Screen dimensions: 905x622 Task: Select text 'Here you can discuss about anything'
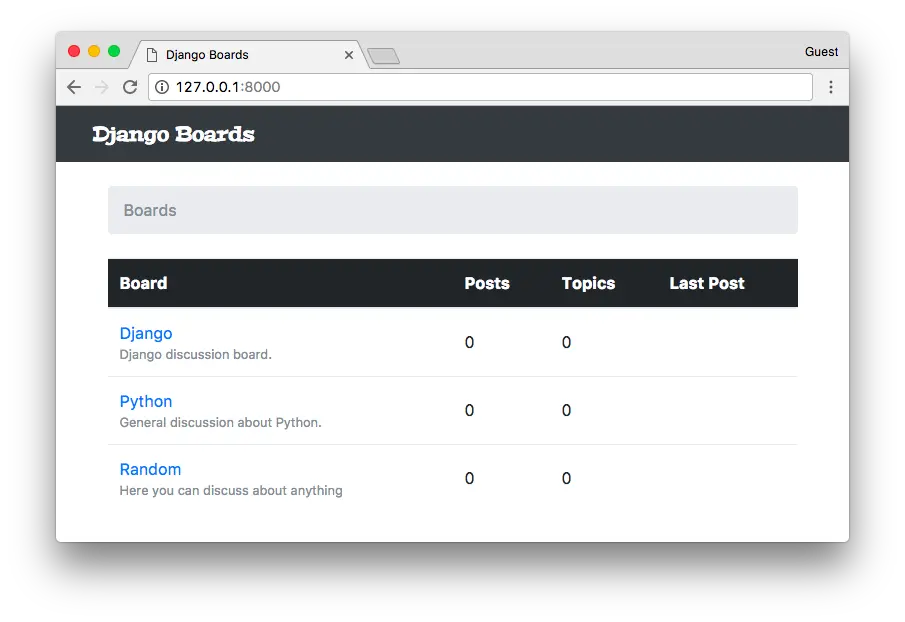[x=231, y=490]
